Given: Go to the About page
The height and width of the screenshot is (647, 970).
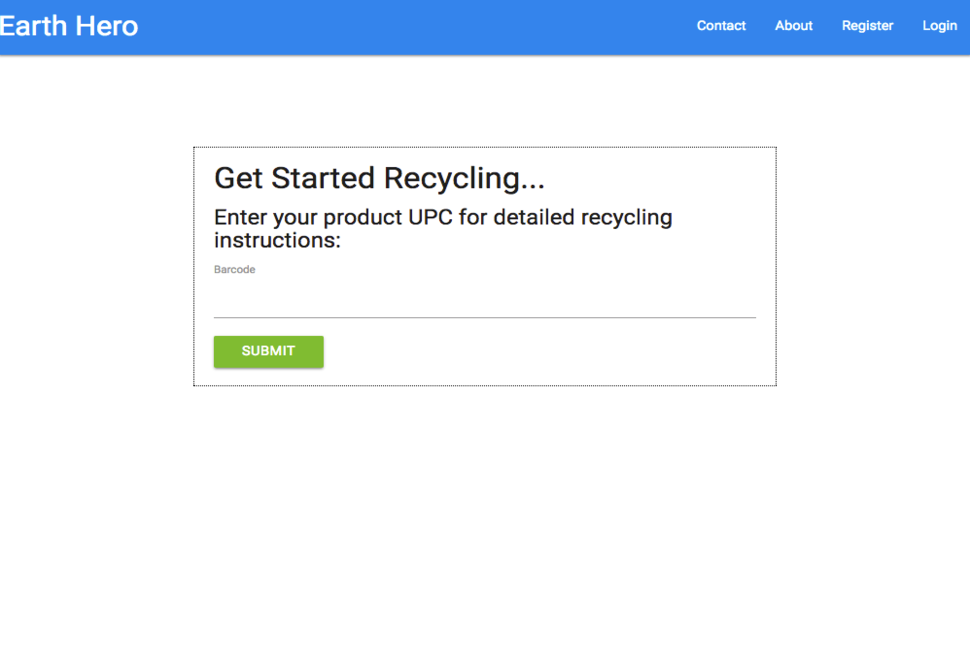Looking at the screenshot, I should point(794,26).
